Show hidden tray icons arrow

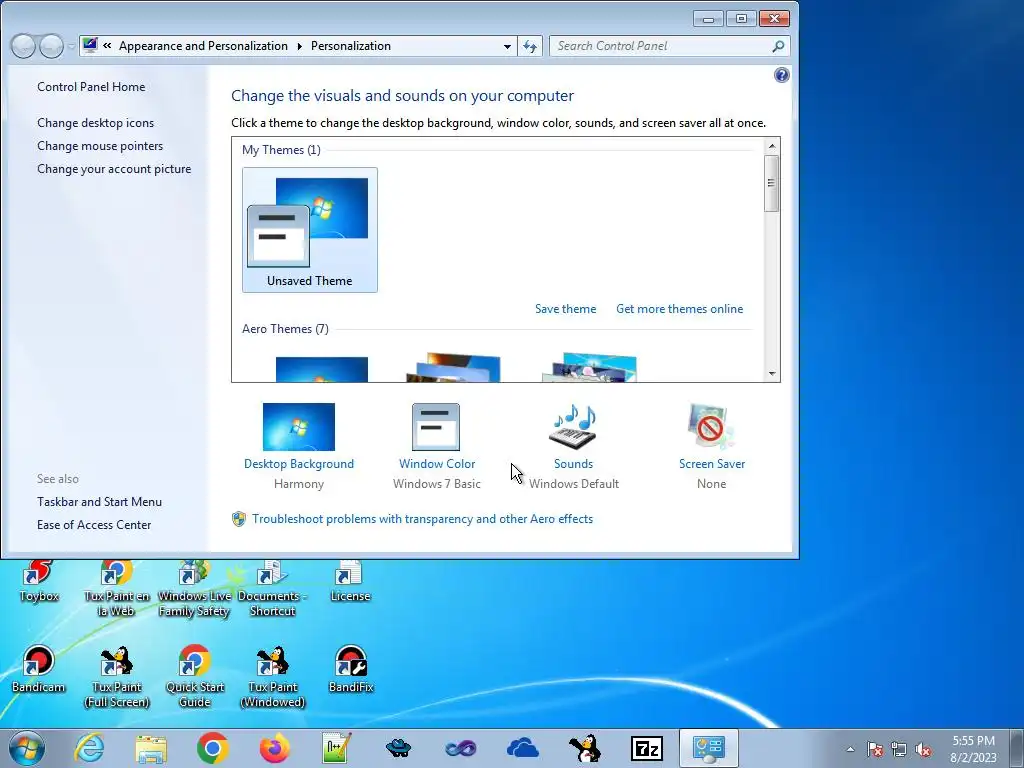tap(850, 749)
